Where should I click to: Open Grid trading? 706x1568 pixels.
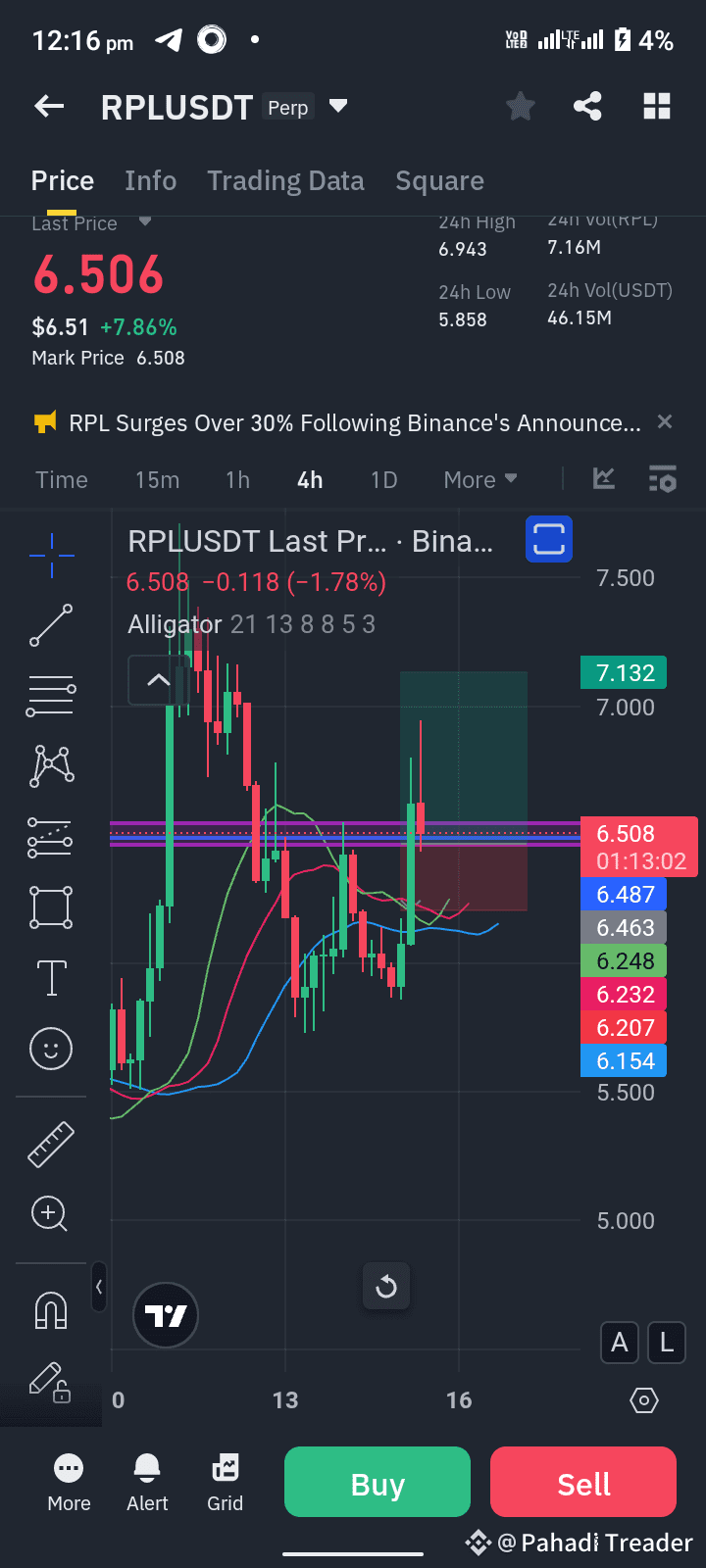click(x=225, y=1483)
